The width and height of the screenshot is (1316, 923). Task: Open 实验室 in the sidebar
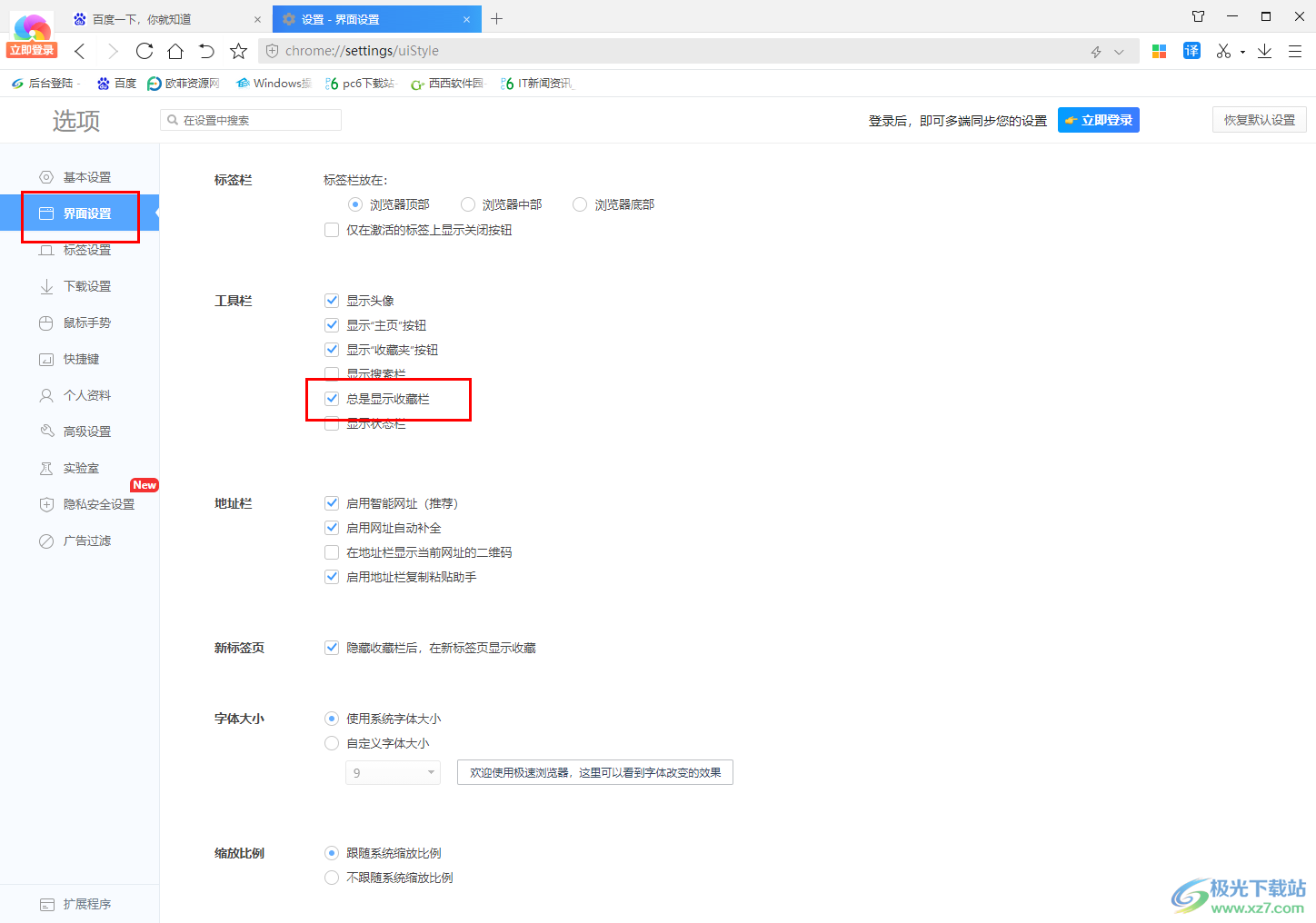click(x=79, y=468)
